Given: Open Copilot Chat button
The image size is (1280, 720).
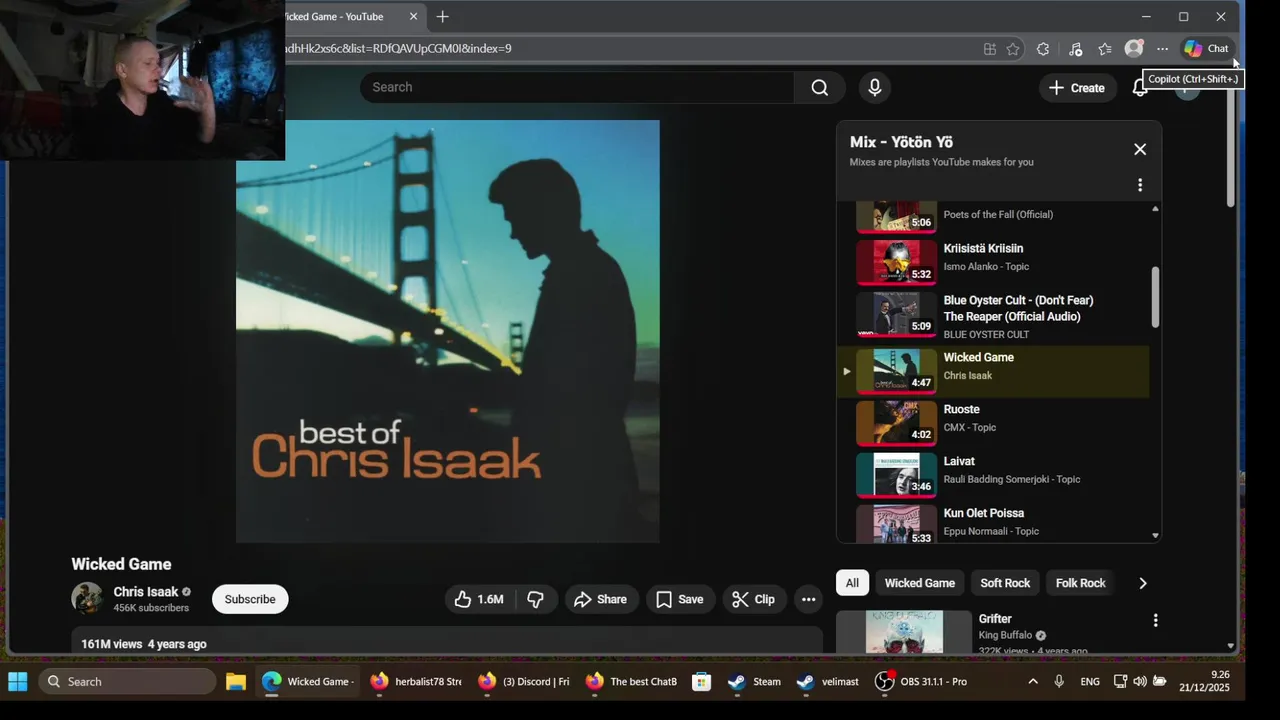Looking at the screenshot, I should [1206, 48].
